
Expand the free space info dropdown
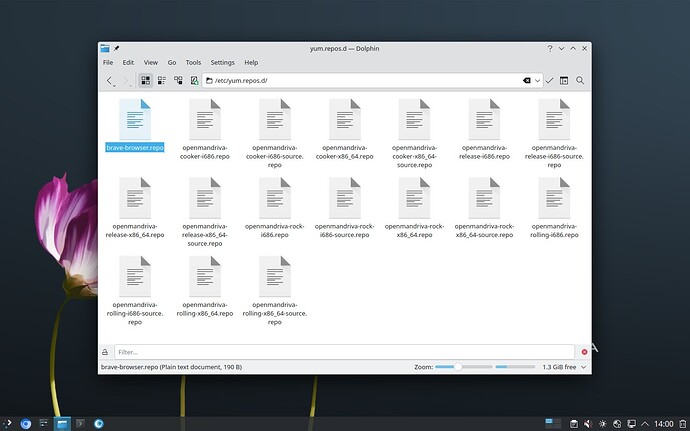coord(583,368)
